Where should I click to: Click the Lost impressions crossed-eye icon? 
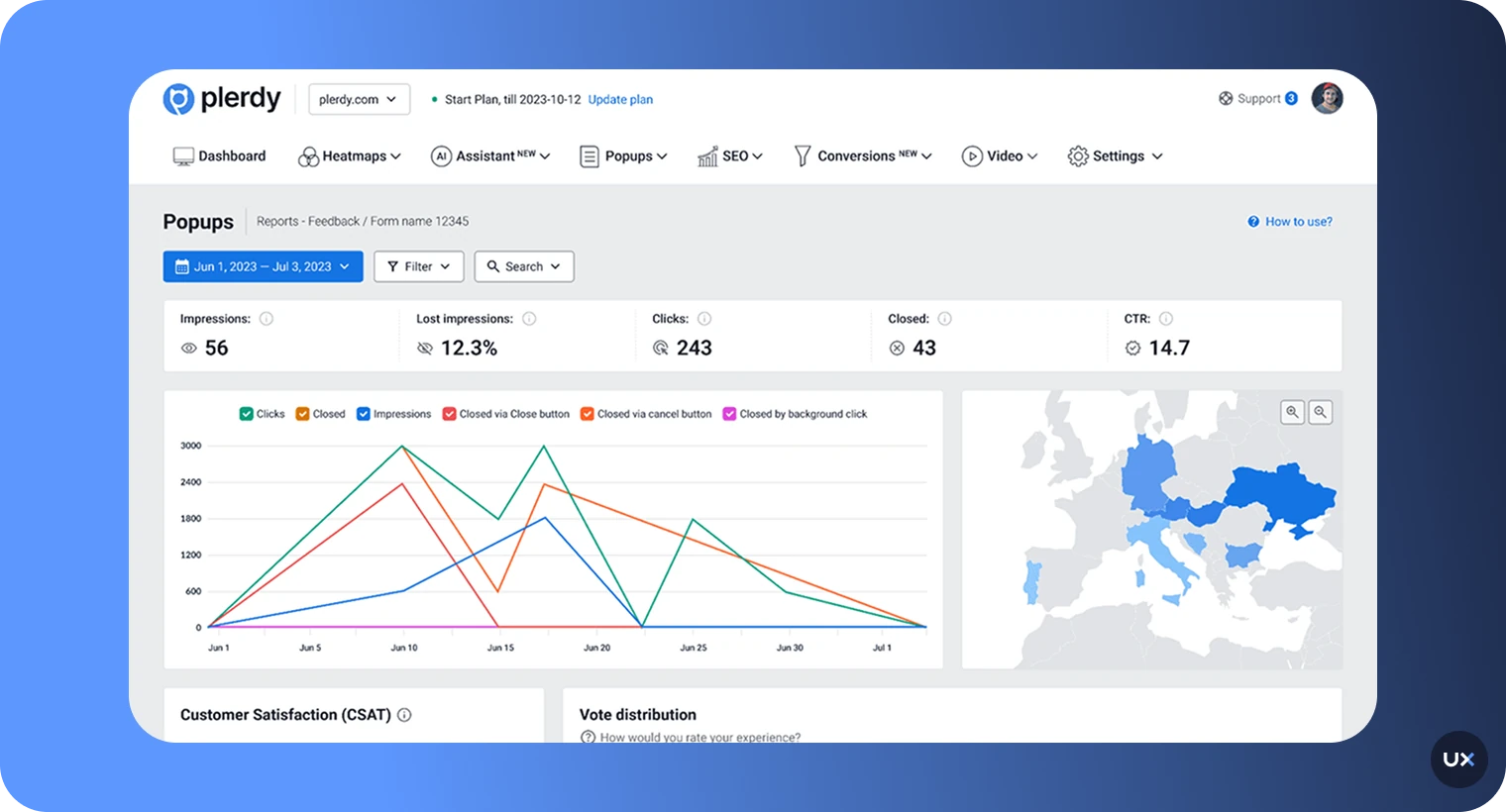[425, 349]
